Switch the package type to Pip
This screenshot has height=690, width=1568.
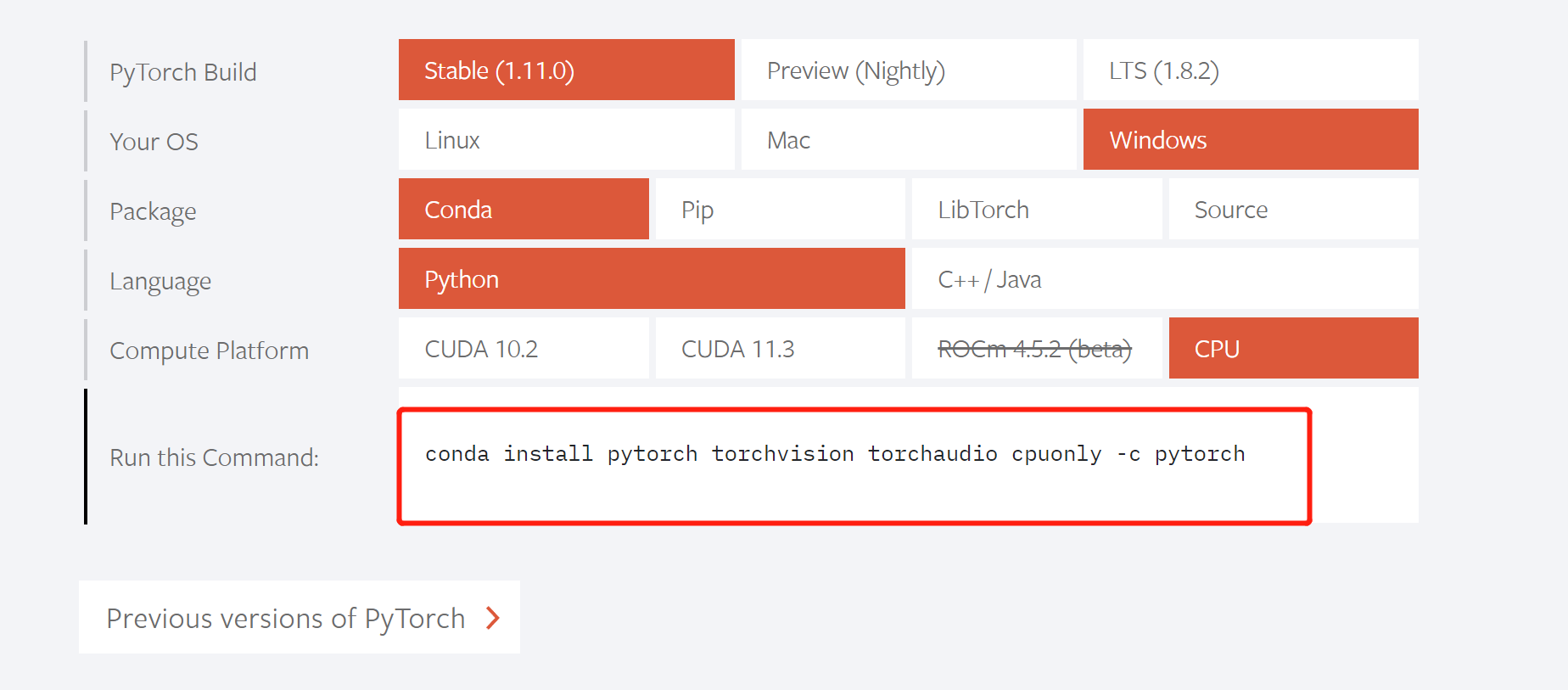(x=780, y=209)
